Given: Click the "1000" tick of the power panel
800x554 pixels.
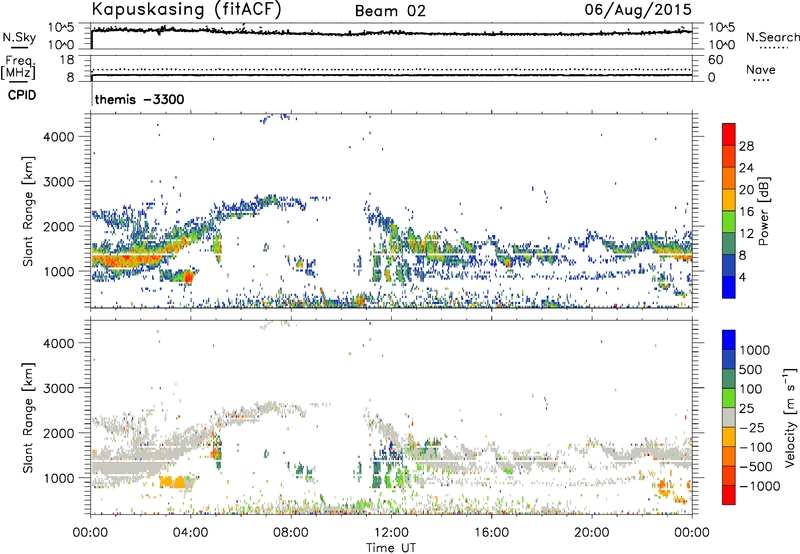Looking at the screenshot, I should pyautogui.click(x=59, y=271).
